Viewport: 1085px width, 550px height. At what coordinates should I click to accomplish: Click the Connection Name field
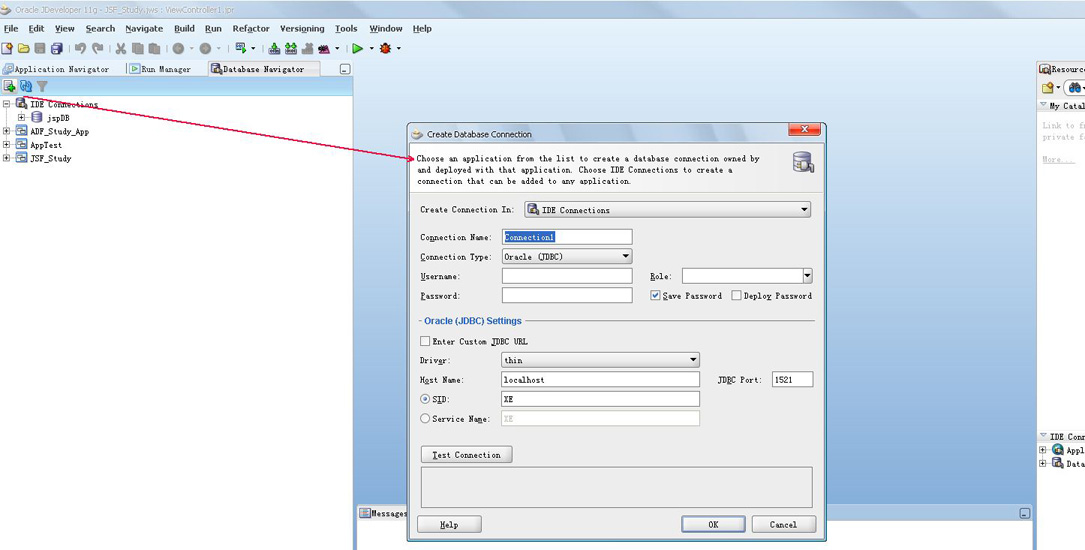click(x=567, y=237)
